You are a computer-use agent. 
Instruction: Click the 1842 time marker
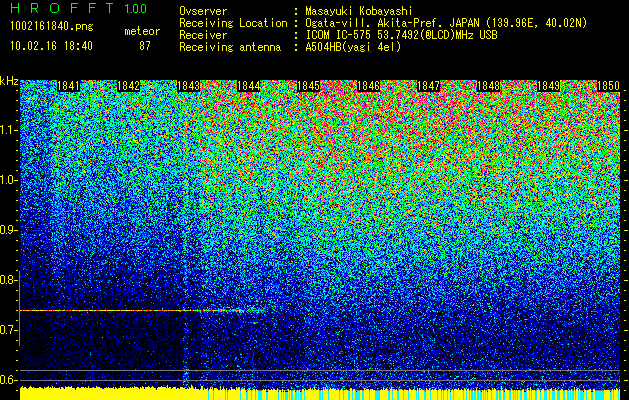[x=128, y=86]
